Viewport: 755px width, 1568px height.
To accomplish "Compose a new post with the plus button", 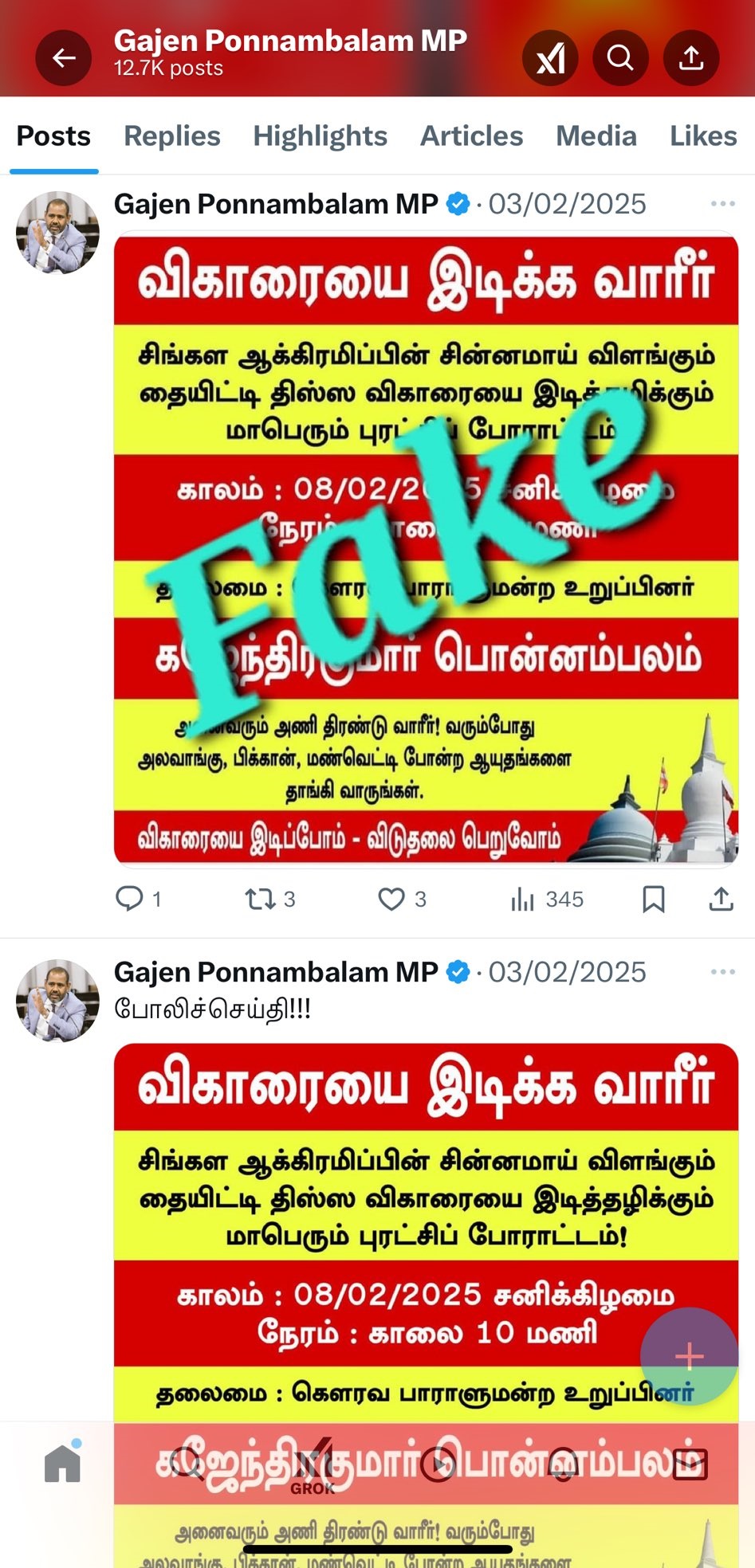I will tap(689, 1355).
